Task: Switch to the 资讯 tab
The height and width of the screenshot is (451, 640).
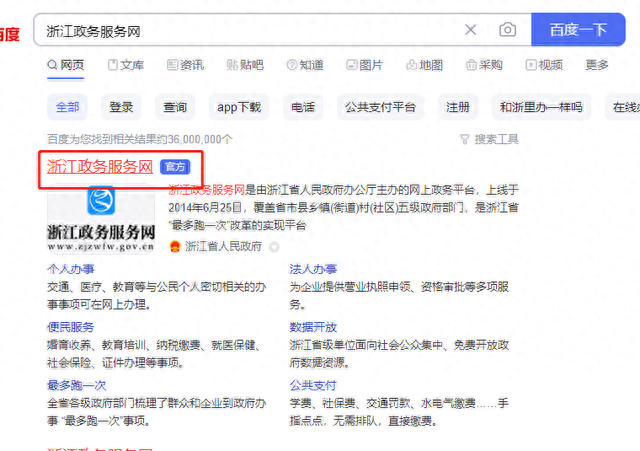Action: coord(185,65)
